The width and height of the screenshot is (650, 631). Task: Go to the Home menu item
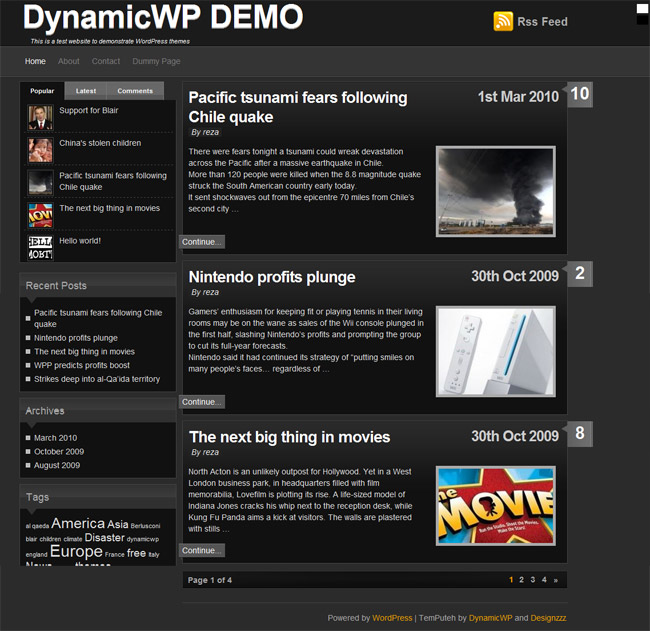35,61
